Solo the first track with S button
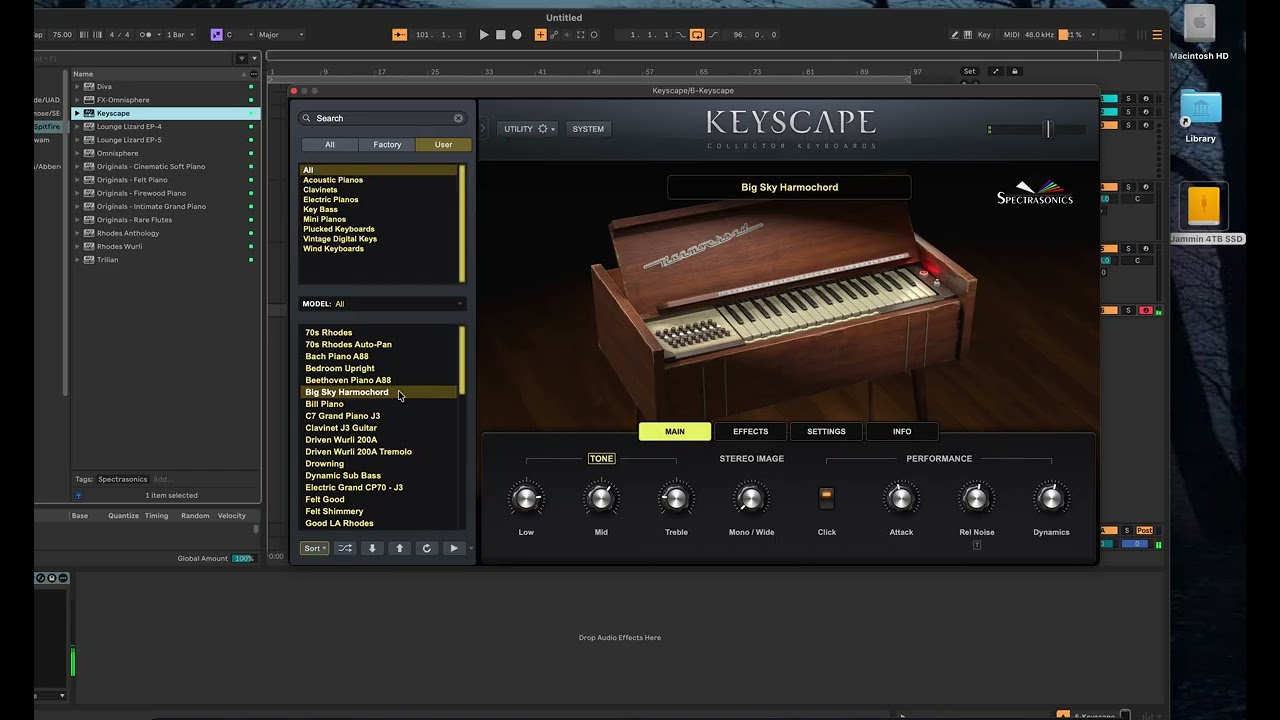The width and height of the screenshot is (1280, 720). click(x=1128, y=99)
